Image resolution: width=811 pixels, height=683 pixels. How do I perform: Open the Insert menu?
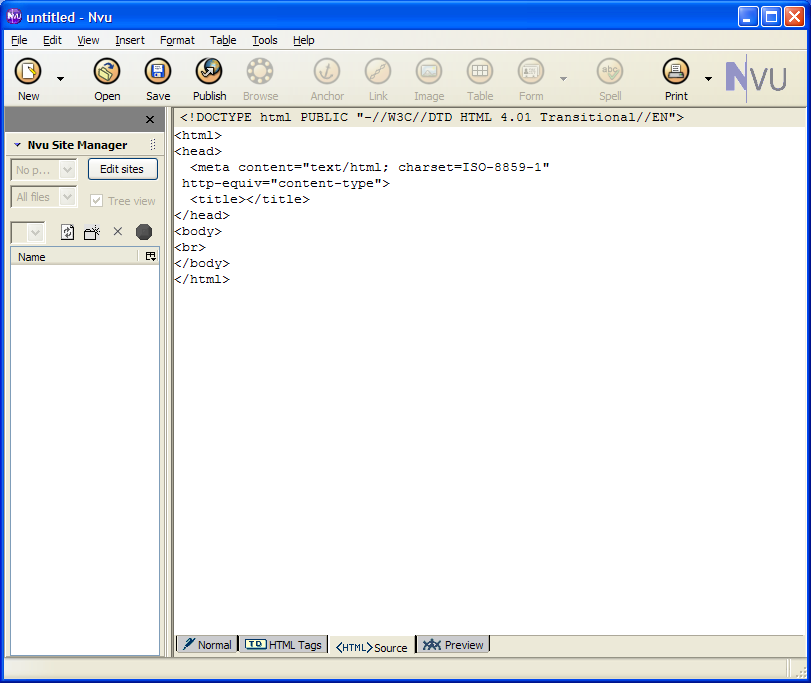click(130, 40)
